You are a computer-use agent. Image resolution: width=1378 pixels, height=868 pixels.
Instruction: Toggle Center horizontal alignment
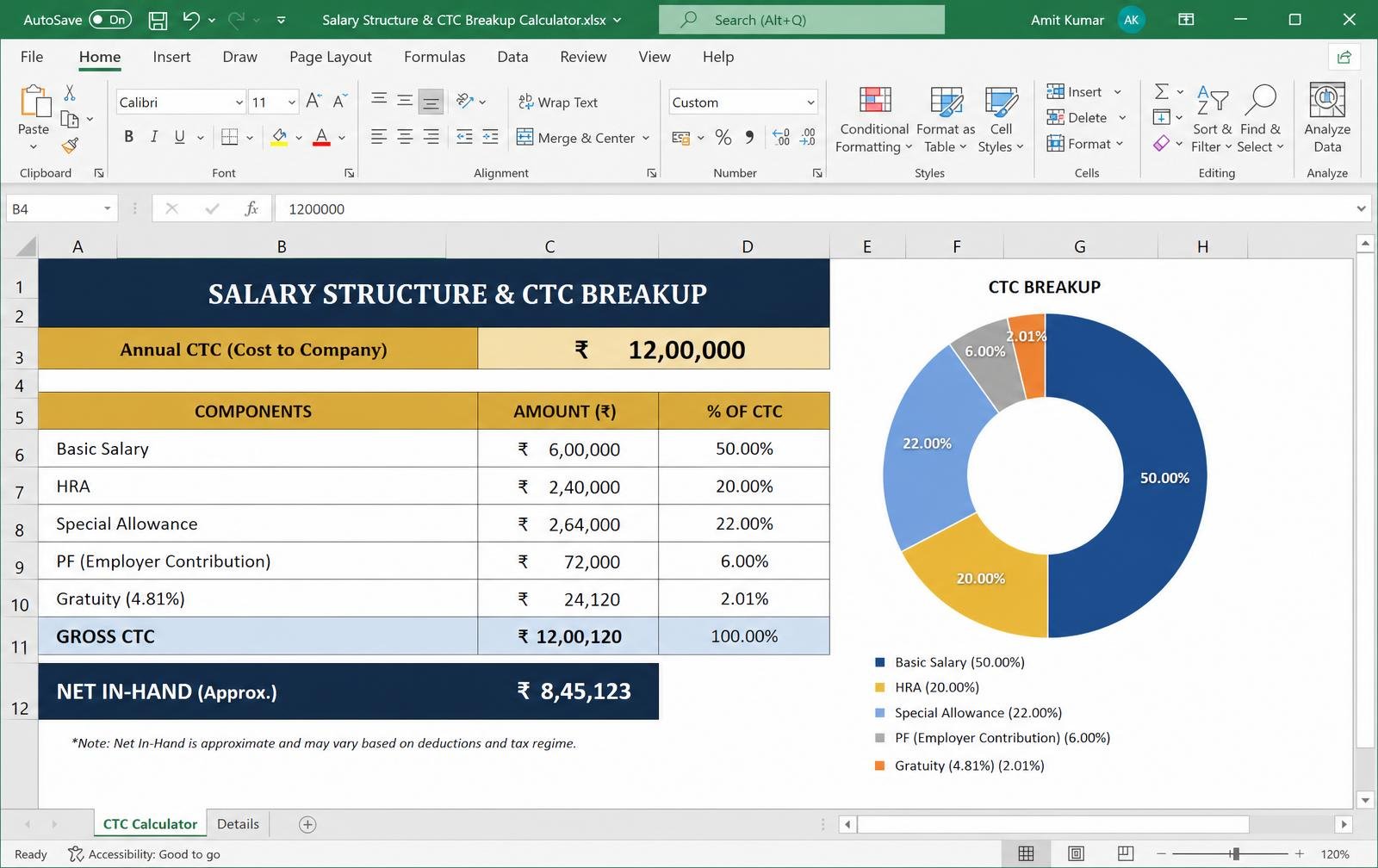[x=405, y=137]
